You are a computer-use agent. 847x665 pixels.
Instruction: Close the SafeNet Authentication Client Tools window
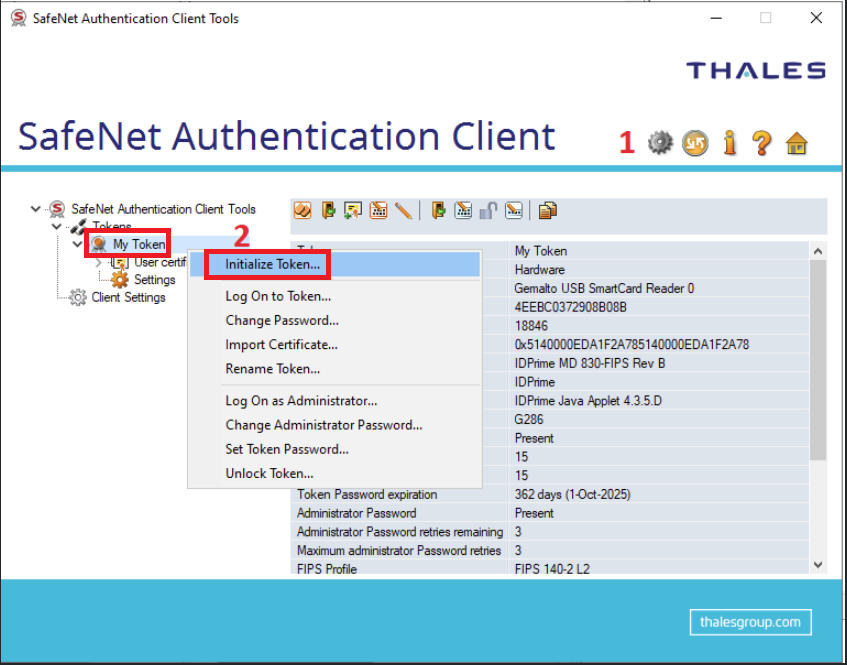tap(816, 18)
